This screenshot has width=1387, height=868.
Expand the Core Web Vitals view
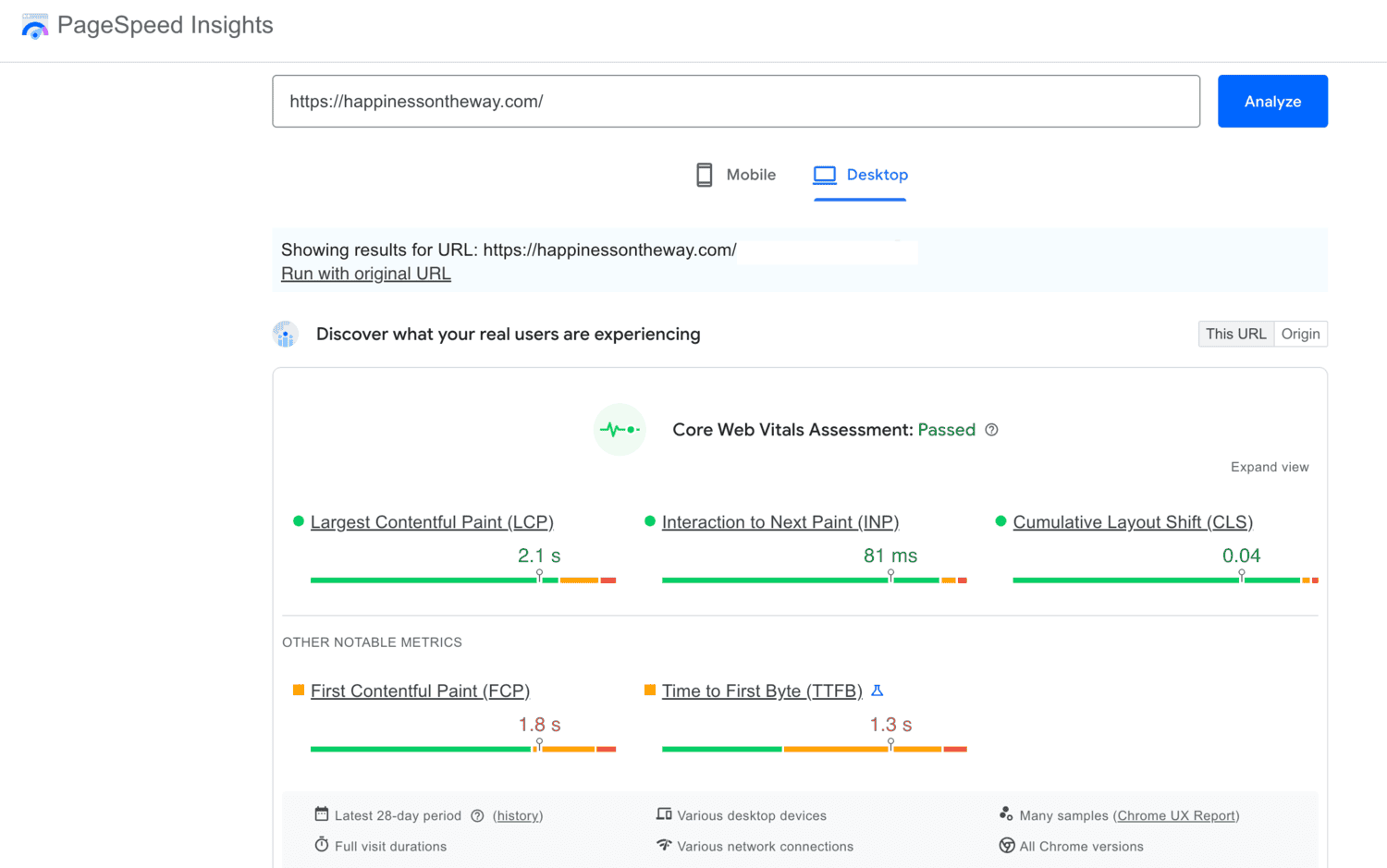click(x=1270, y=467)
